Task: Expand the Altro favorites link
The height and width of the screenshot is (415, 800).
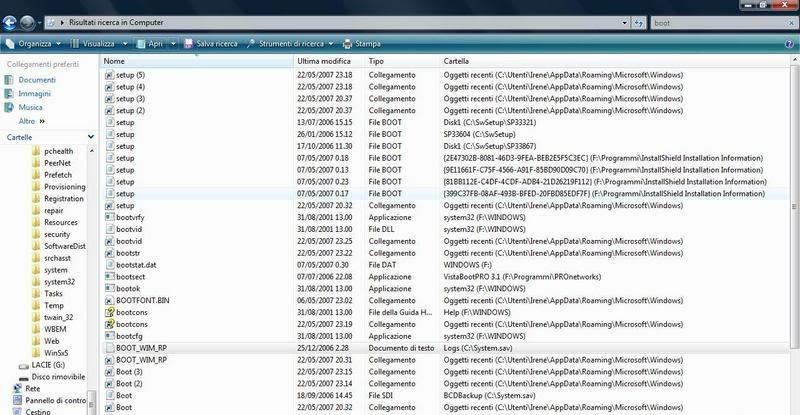Action: [32, 121]
